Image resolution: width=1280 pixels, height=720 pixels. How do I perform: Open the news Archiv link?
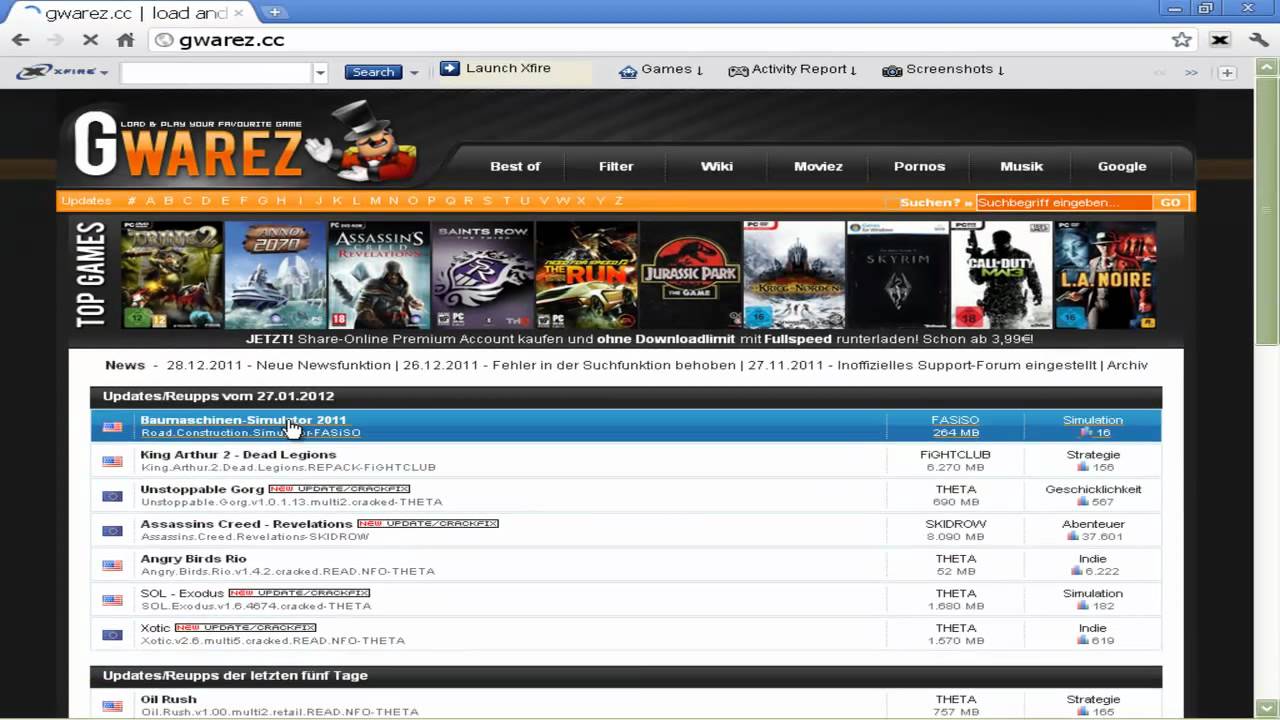coord(1127,366)
